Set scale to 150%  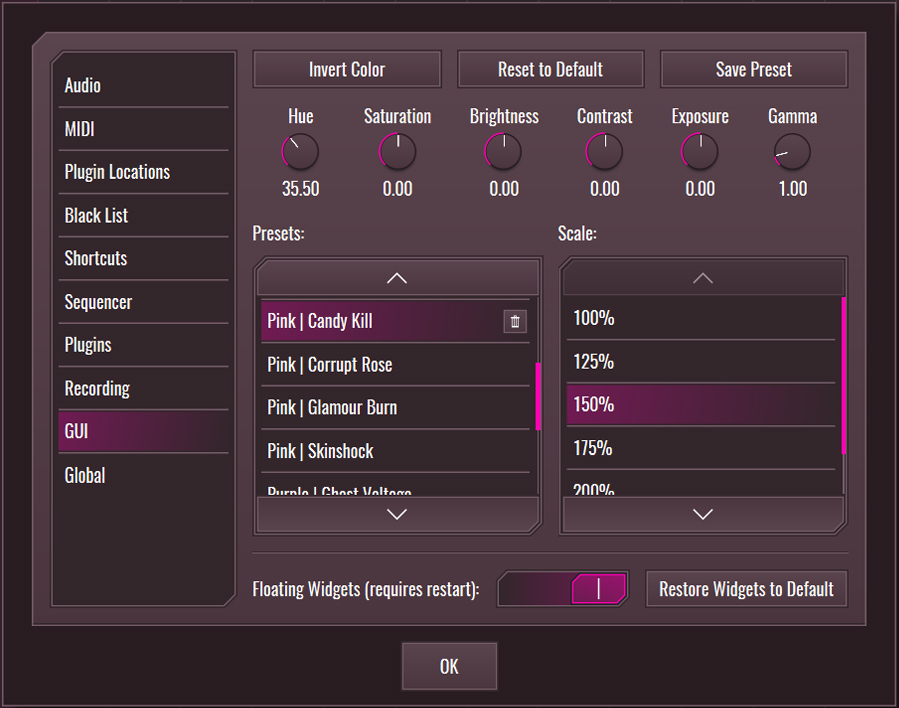click(x=701, y=405)
